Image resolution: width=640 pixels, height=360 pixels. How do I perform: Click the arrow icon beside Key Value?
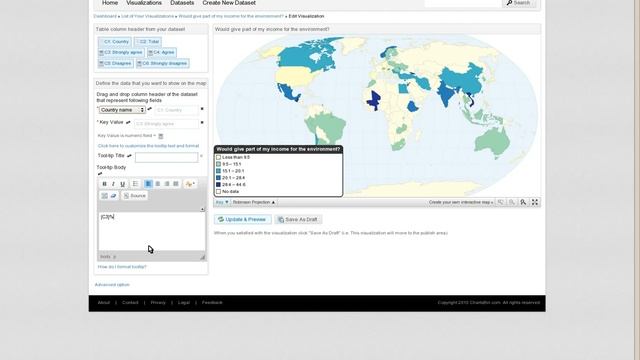point(128,122)
